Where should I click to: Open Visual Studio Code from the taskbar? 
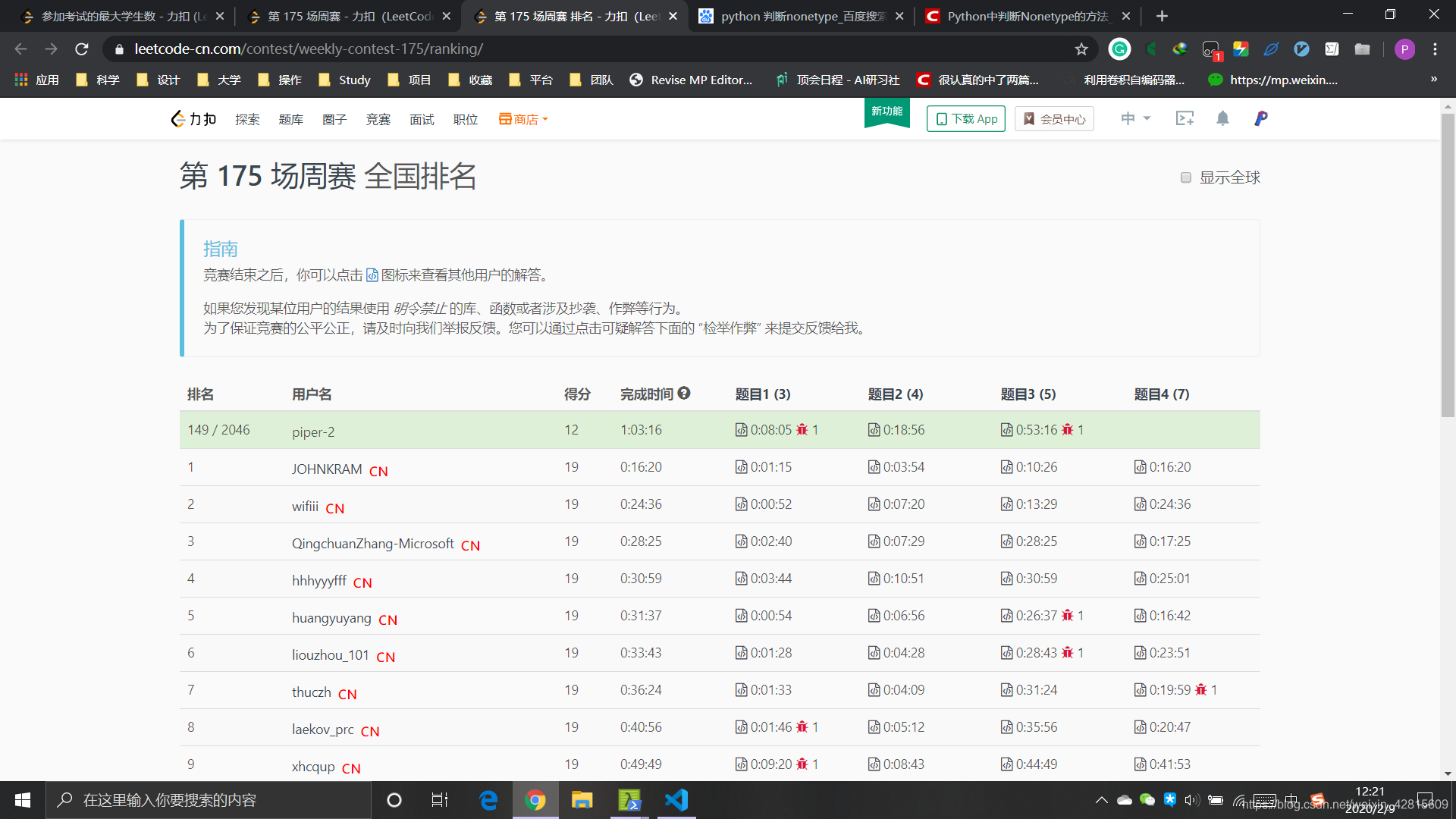(x=676, y=800)
